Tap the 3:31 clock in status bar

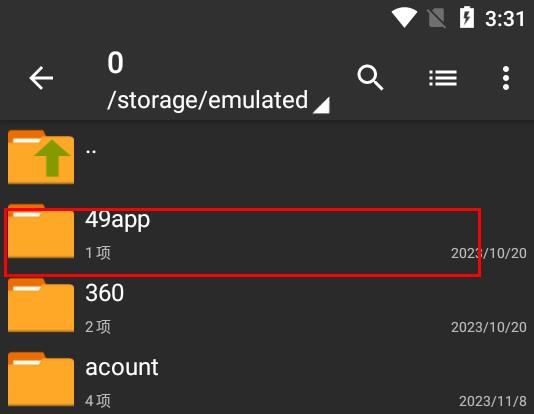click(x=505, y=19)
